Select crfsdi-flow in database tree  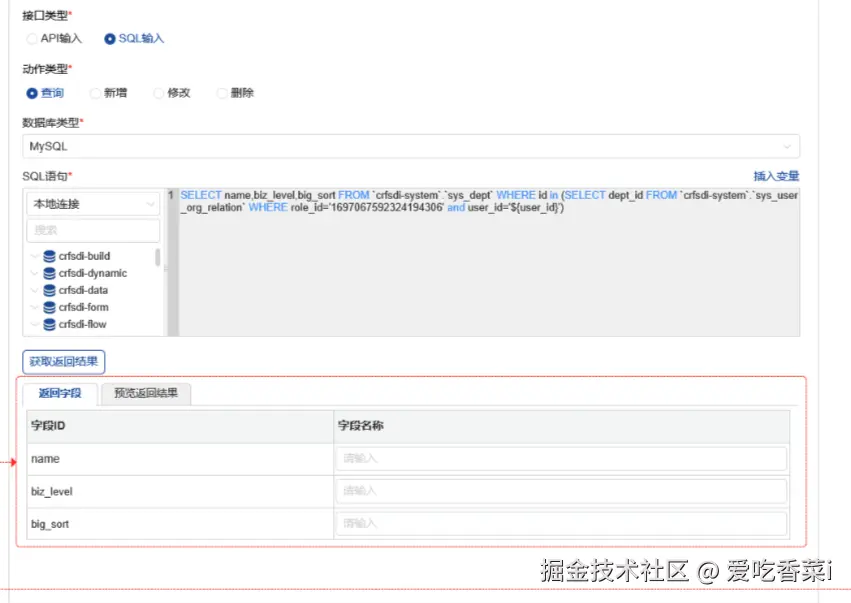pos(82,325)
